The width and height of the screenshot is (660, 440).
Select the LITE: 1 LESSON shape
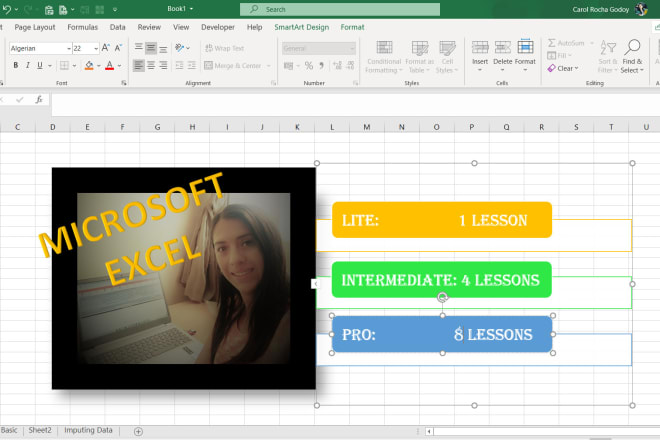click(x=442, y=220)
